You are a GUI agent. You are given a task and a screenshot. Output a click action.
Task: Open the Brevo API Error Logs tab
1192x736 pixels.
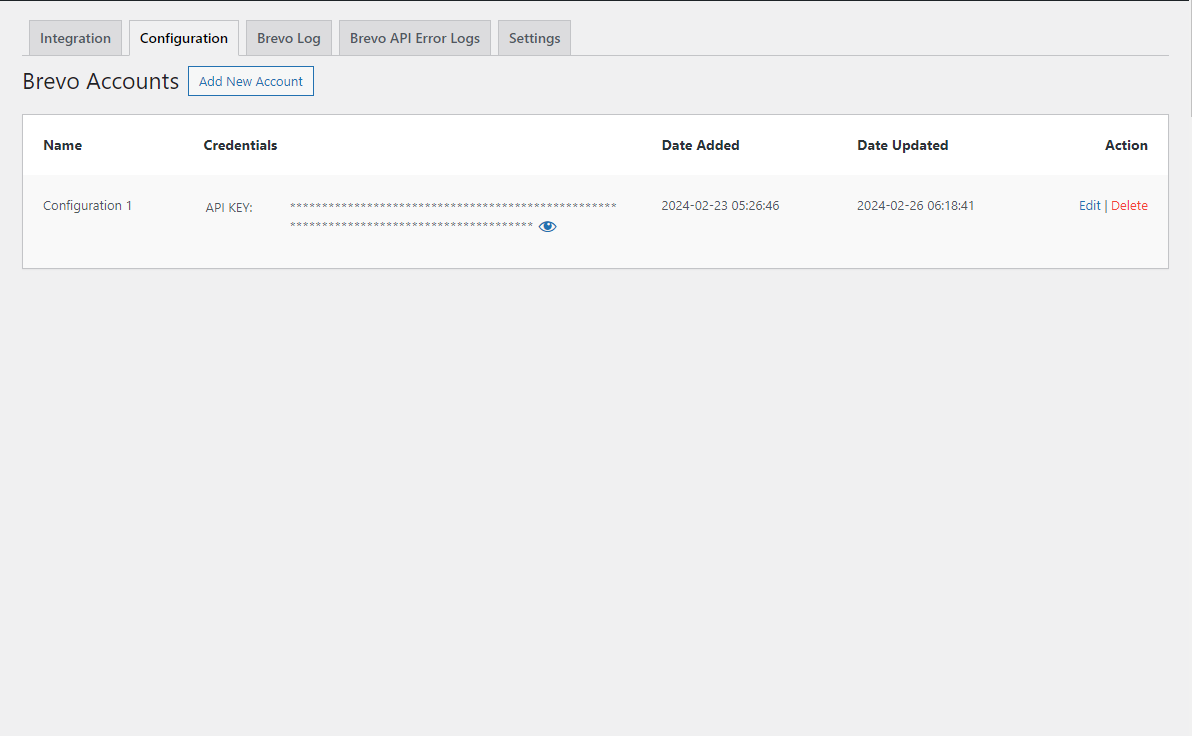tap(415, 38)
